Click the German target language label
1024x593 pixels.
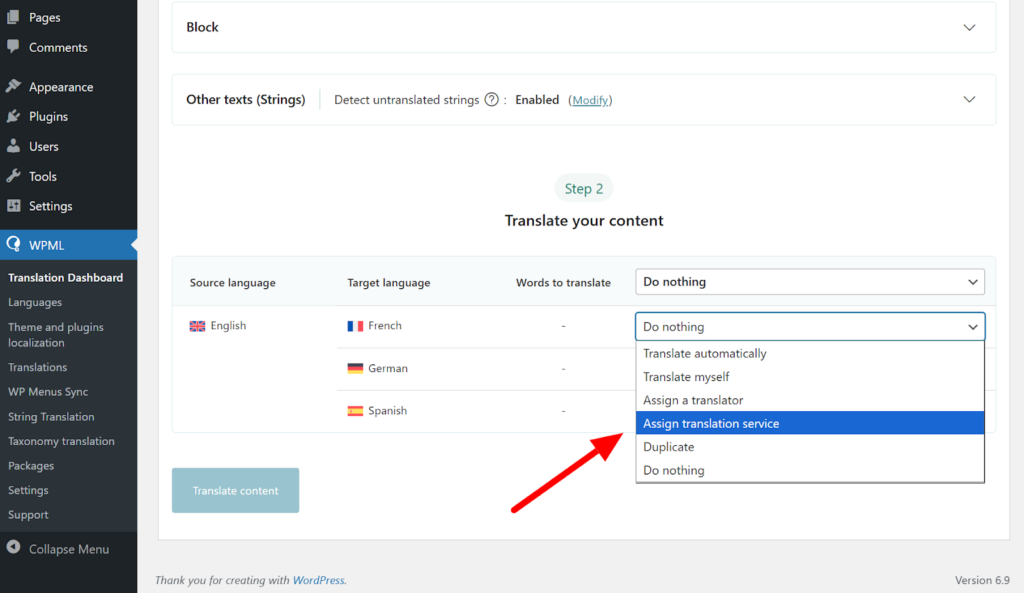pyautogui.click(x=388, y=368)
